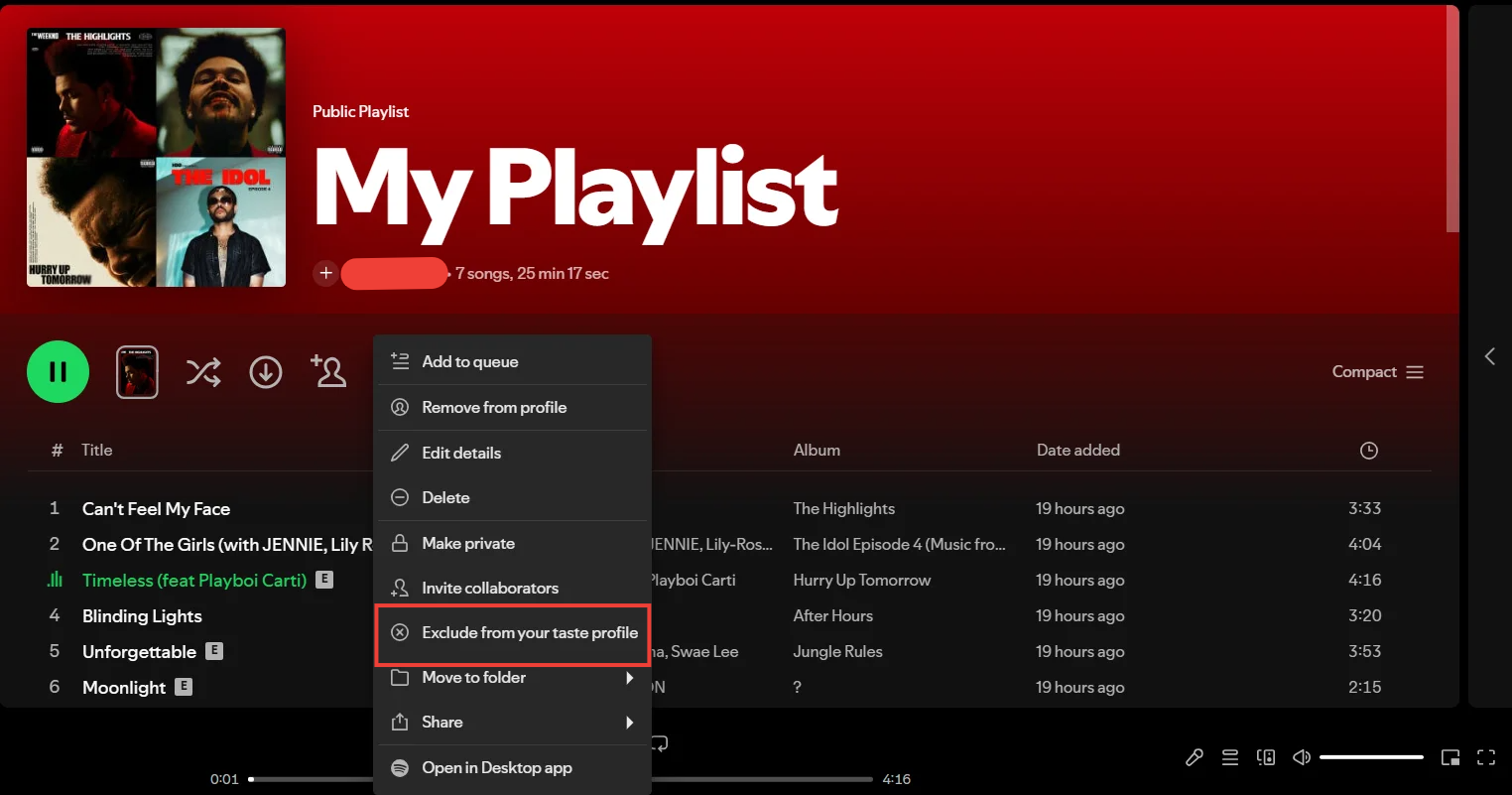
Task: Sort by the Date added column header
Action: 1077,450
